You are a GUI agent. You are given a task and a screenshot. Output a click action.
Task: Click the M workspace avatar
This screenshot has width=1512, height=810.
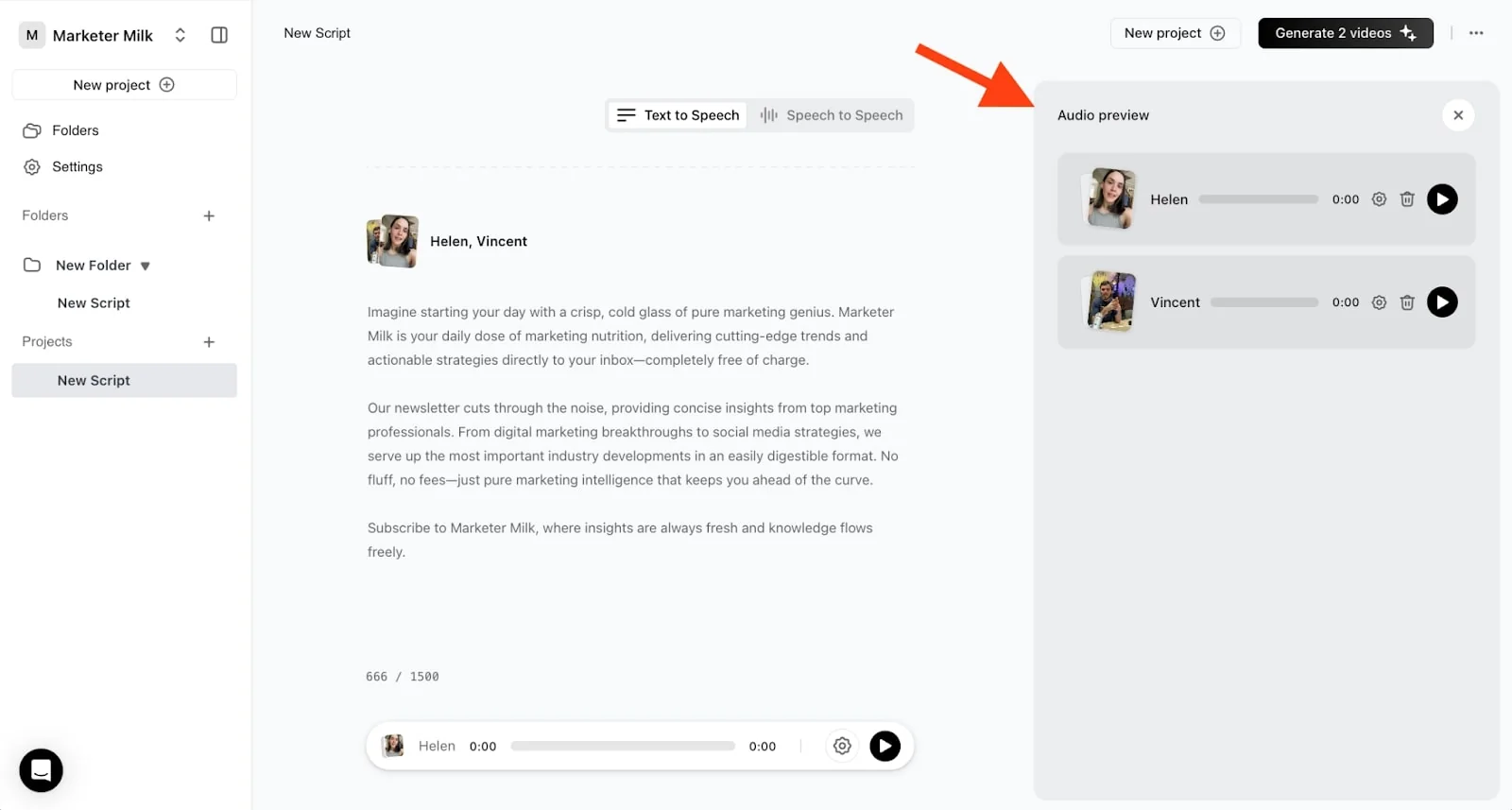[x=32, y=35]
